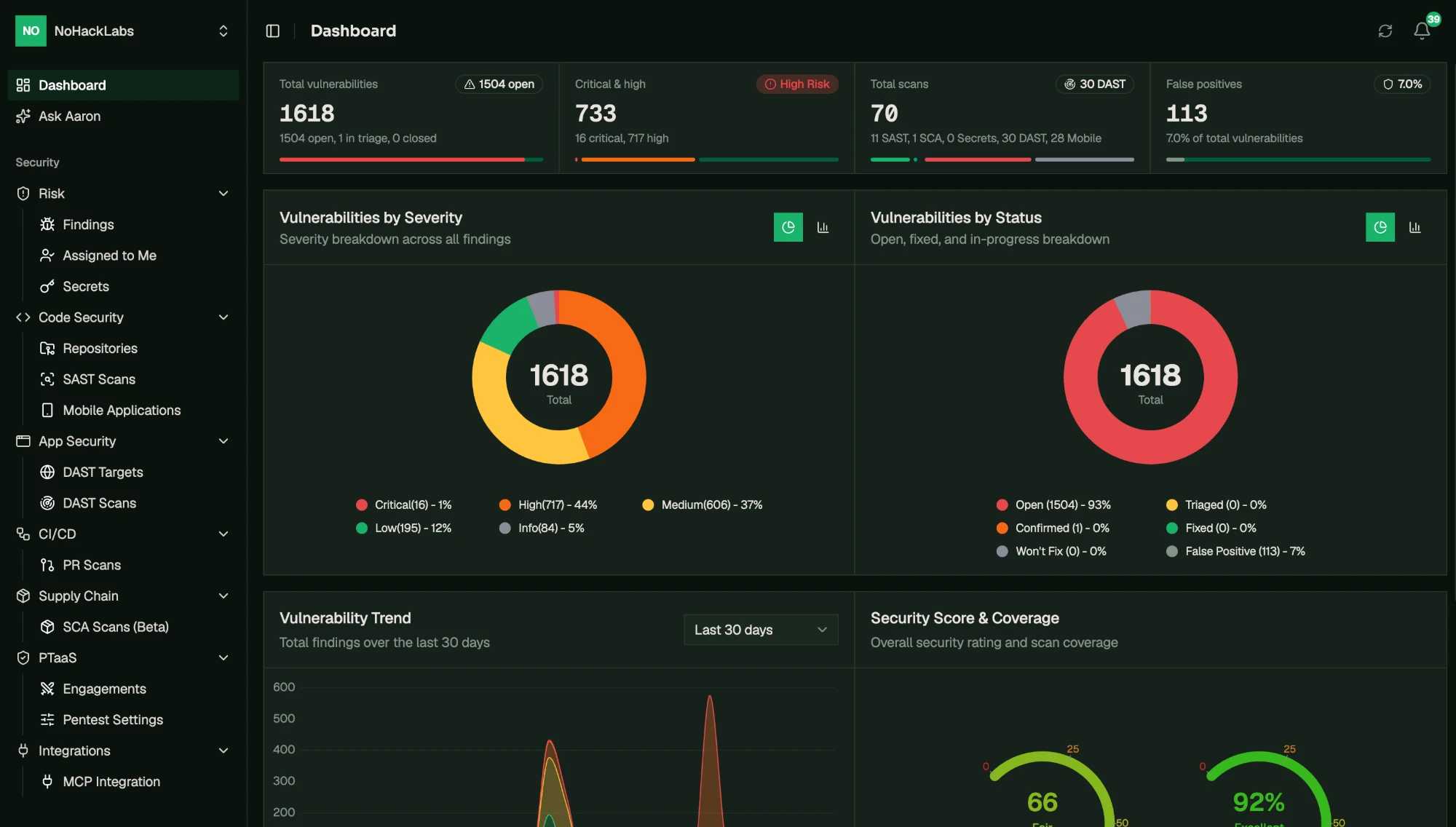Collapse the CI/CD section
1456x827 pixels.
(223, 534)
